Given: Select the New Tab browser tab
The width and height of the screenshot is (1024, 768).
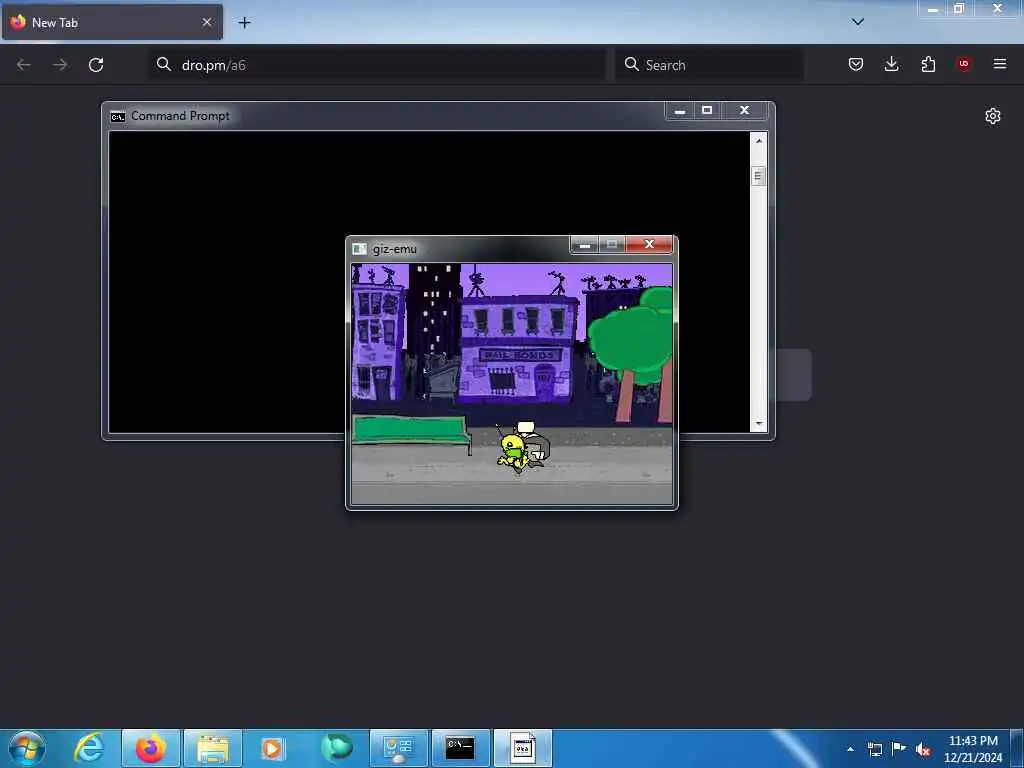Looking at the screenshot, I should click(112, 22).
